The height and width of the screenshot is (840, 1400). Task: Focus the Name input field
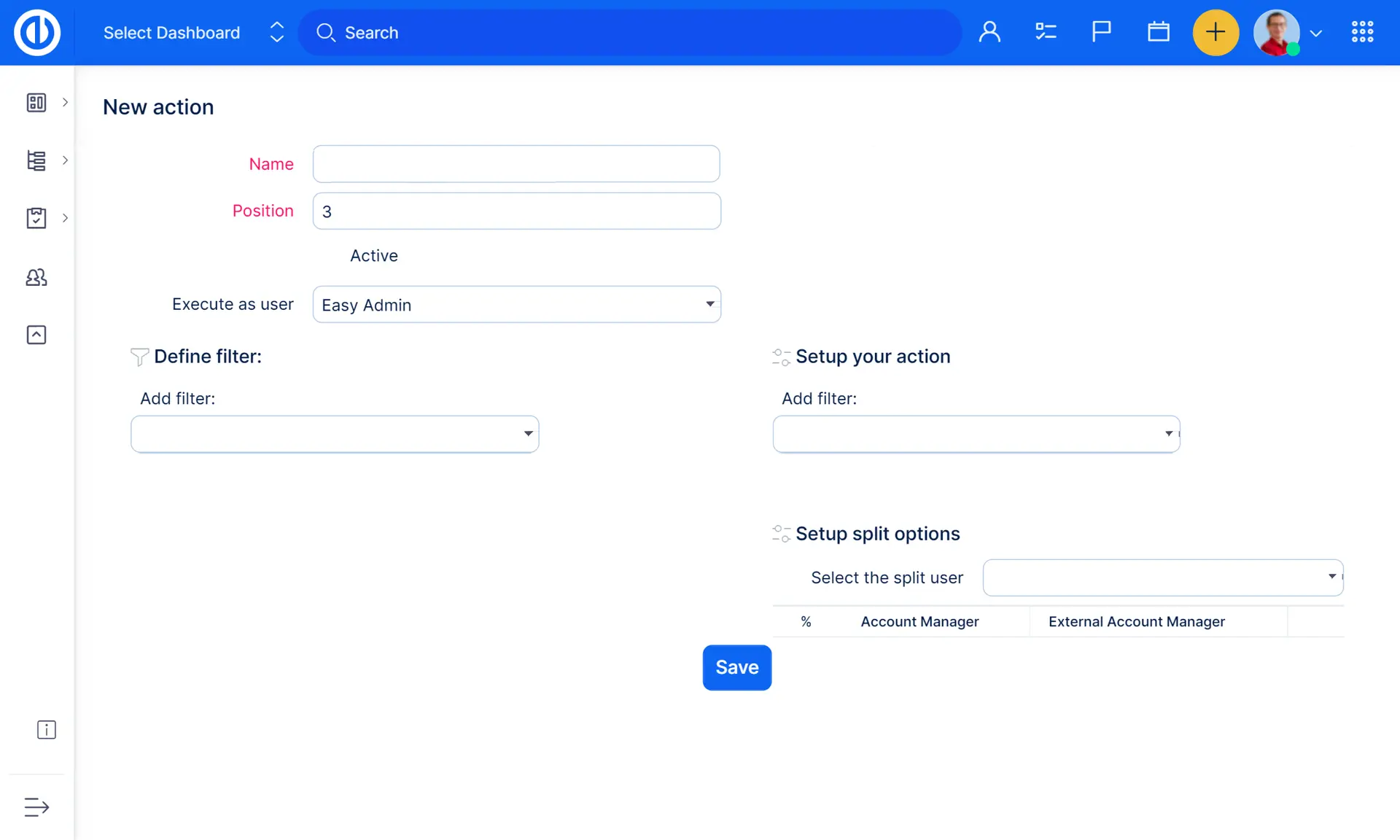click(x=516, y=164)
